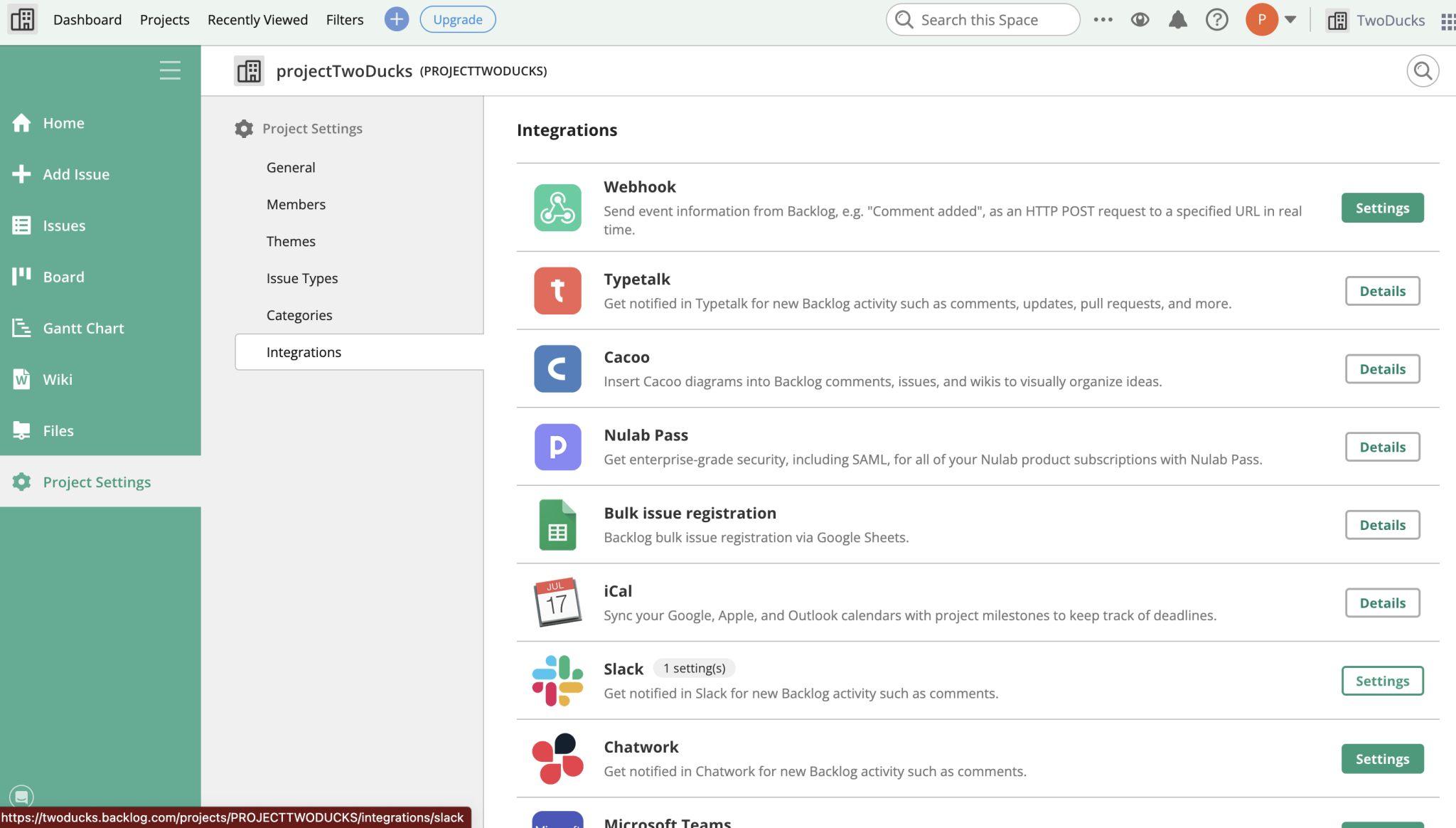
Task: Open the Recently Viewed menu
Action: tap(257, 19)
